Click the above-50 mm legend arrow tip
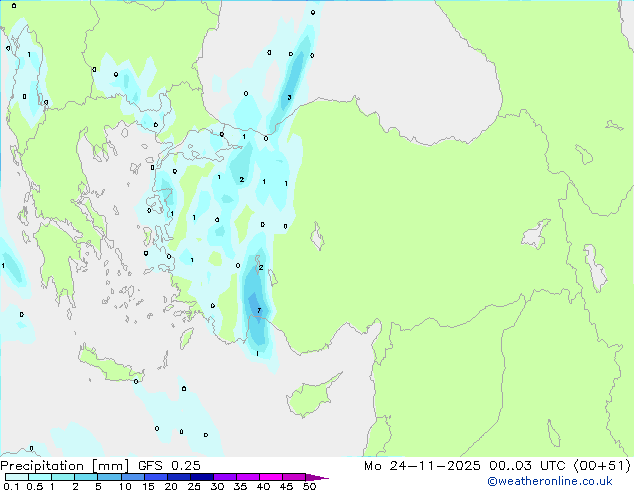The width and height of the screenshot is (634, 490). (x=317, y=477)
